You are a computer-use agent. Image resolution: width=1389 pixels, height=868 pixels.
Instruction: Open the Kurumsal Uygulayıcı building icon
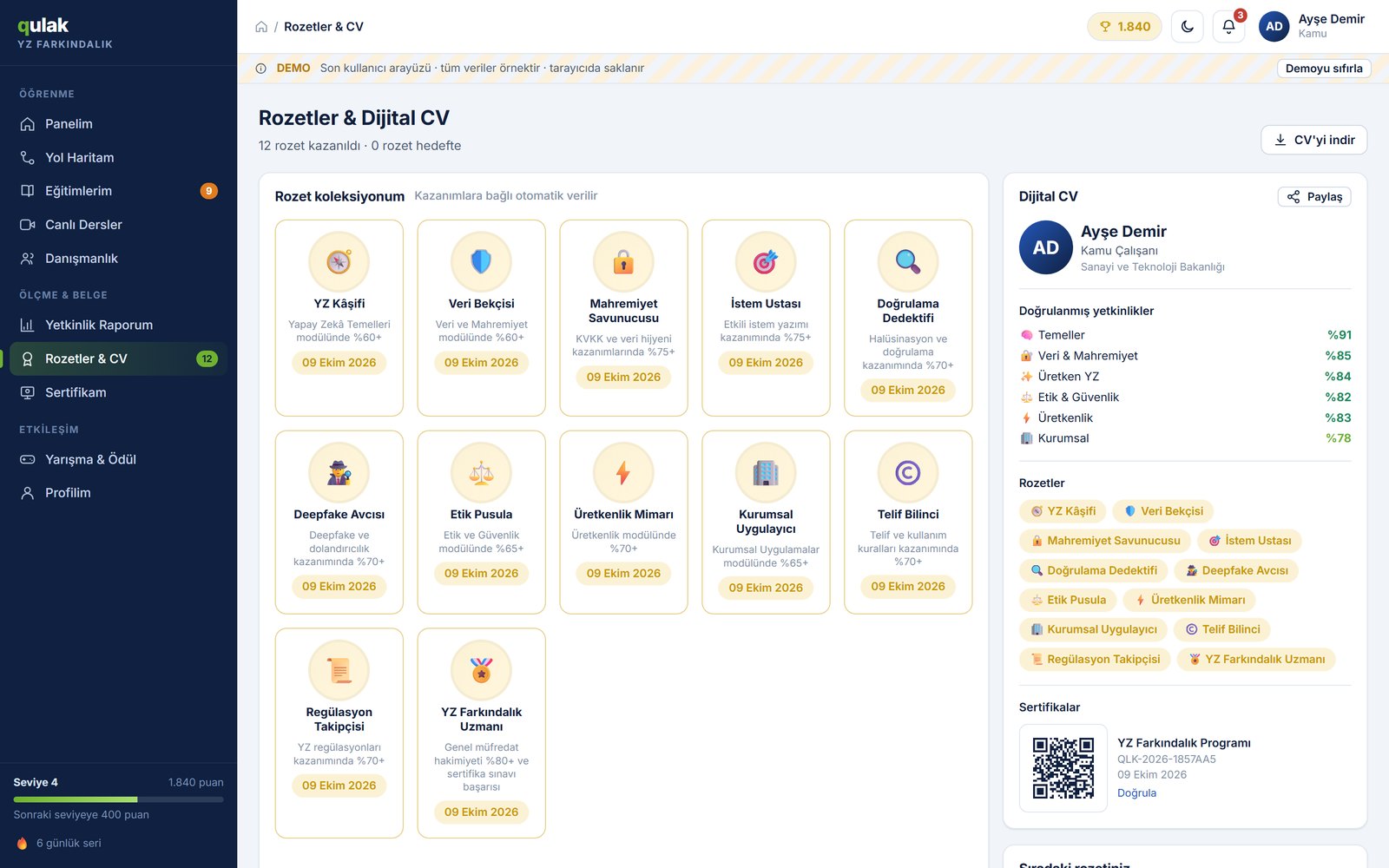[x=766, y=472]
